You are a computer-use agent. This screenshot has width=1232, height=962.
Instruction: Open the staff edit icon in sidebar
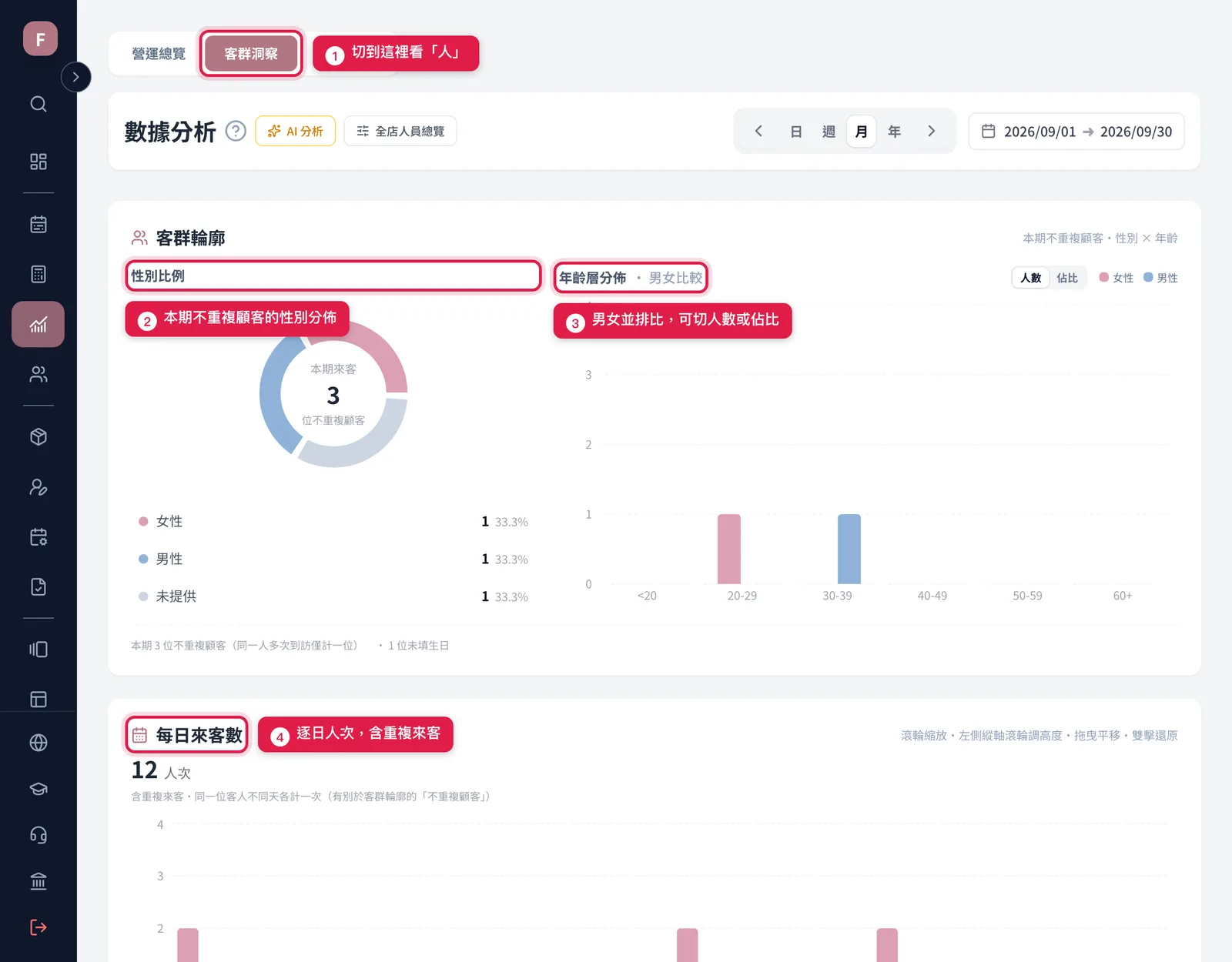coord(38,487)
